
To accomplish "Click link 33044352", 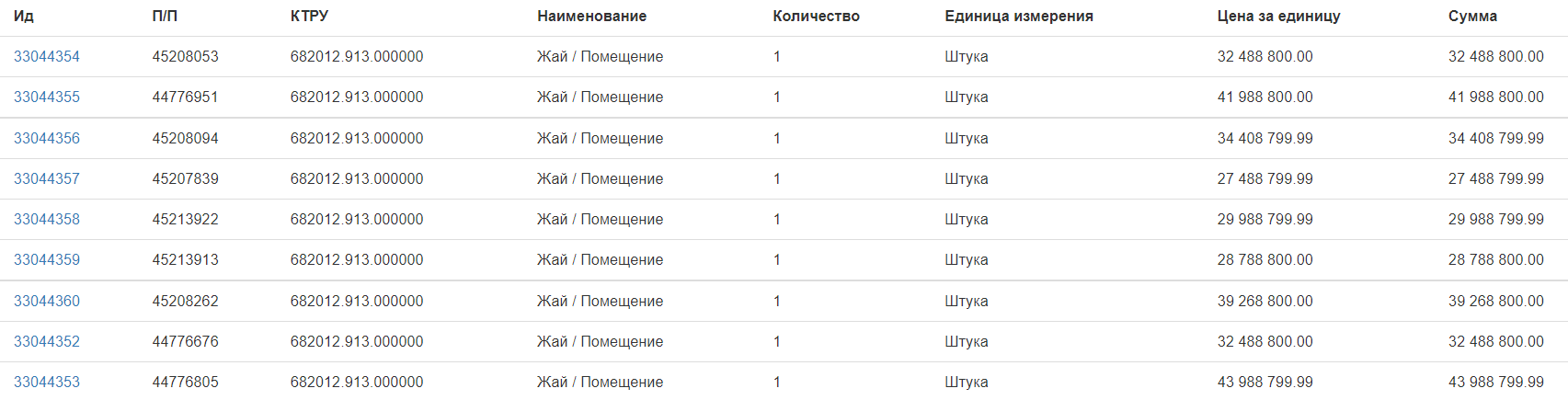I will click(47, 342).
